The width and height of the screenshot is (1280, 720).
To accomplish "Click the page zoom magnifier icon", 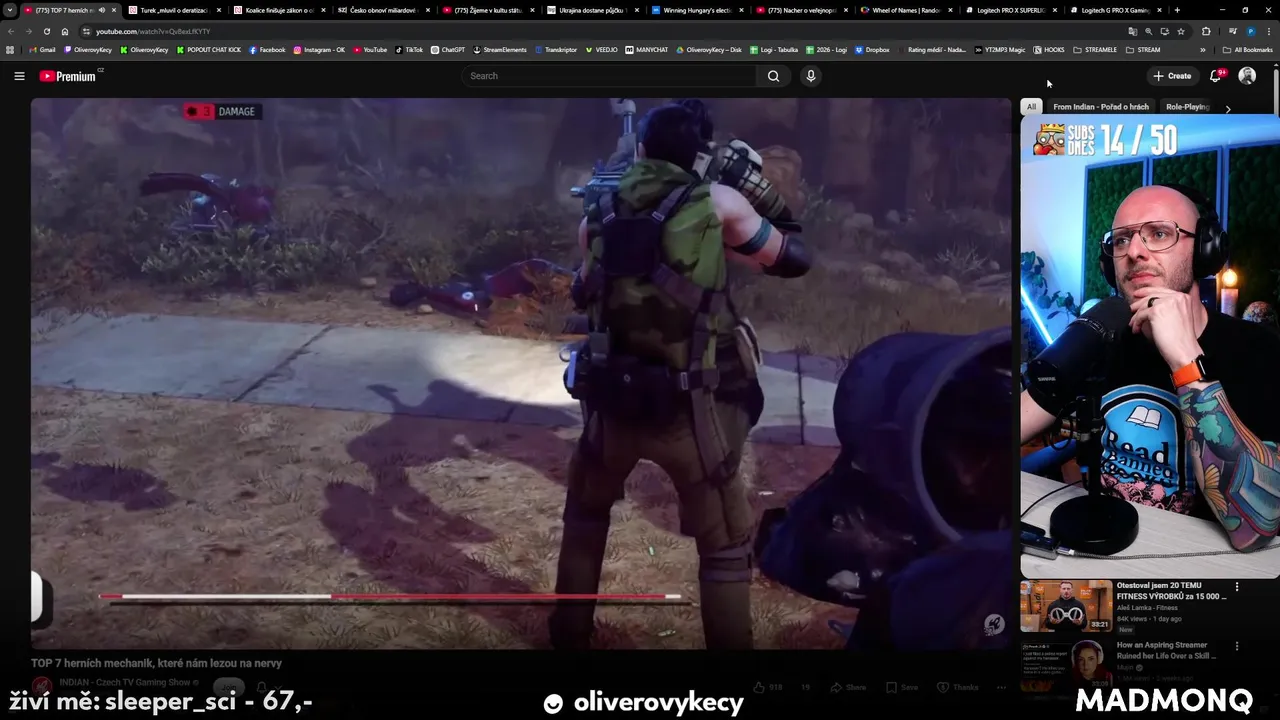I will [x=1148, y=31].
